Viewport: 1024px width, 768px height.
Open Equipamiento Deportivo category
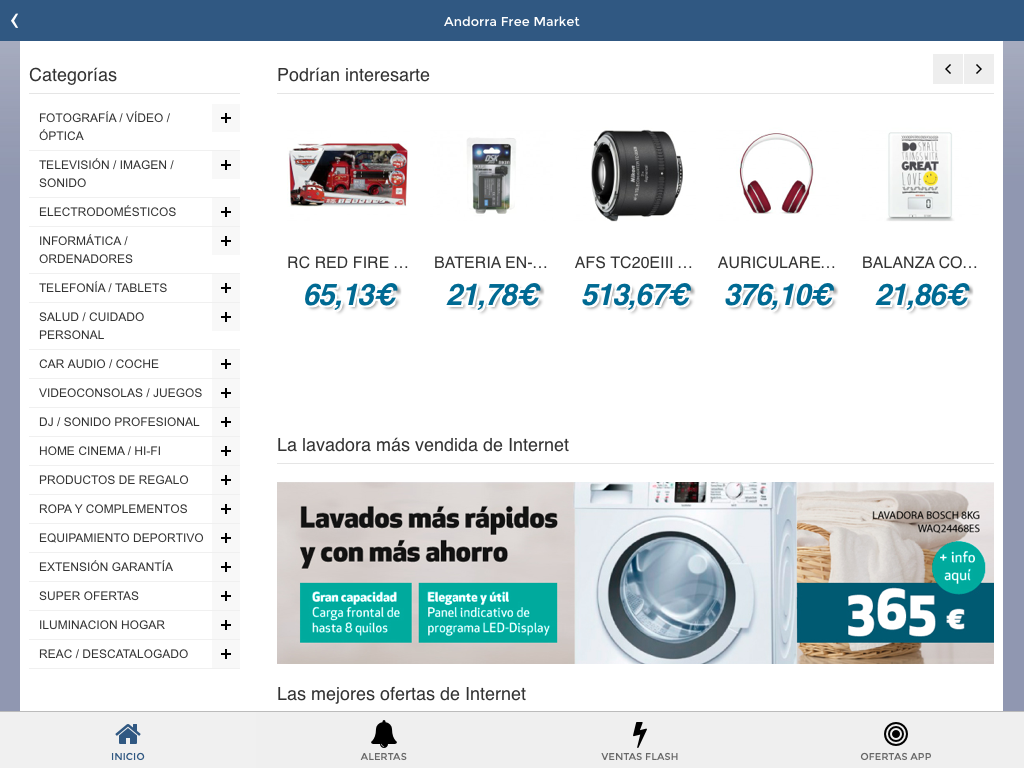[x=121, y=537]
